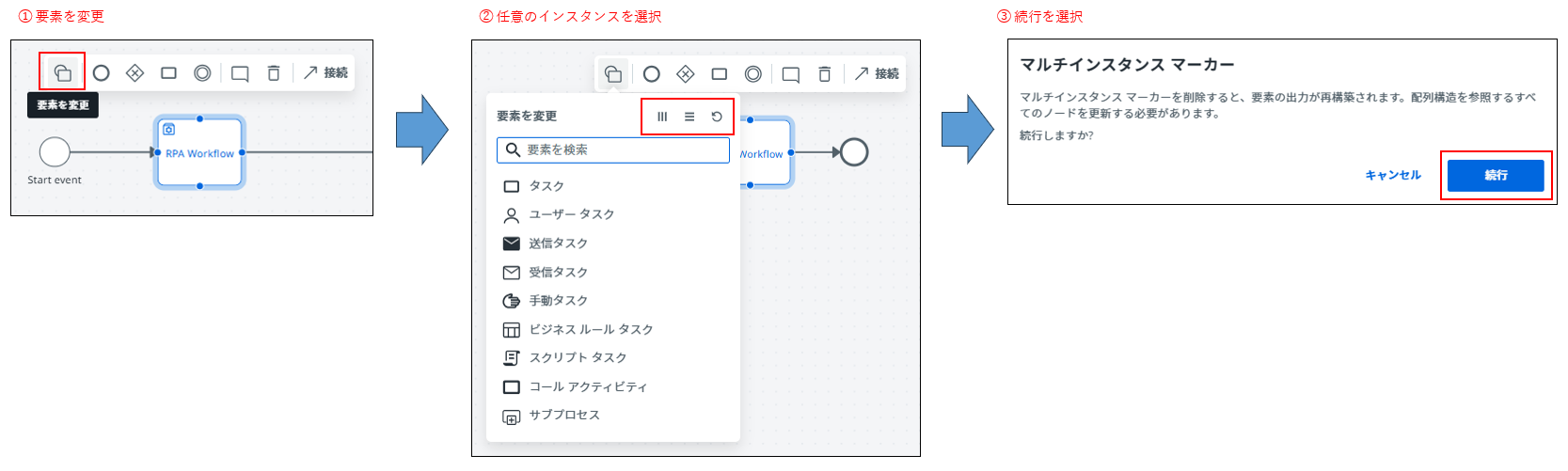1568x471 pixels.
Task: Click the 接続 arrow in step ① toolbar
Action: (325, 72)
